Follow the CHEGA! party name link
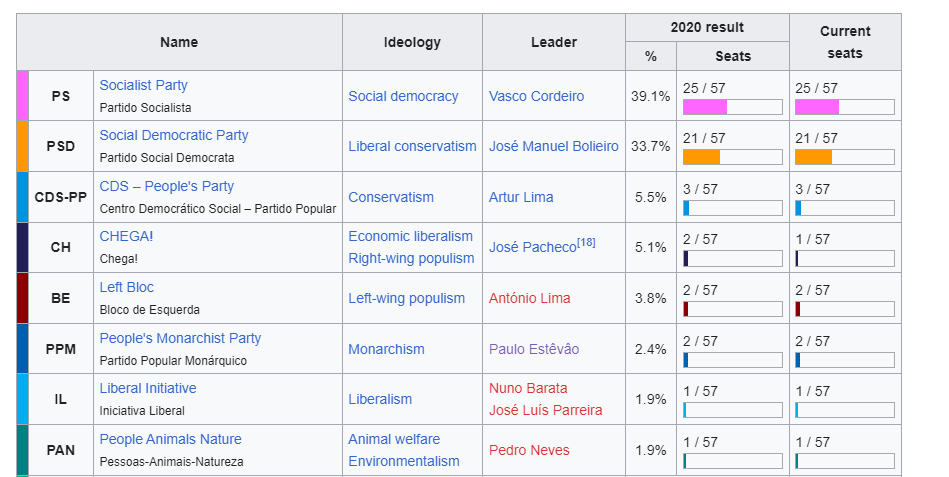949x477 pixels. tap(126, 237)
